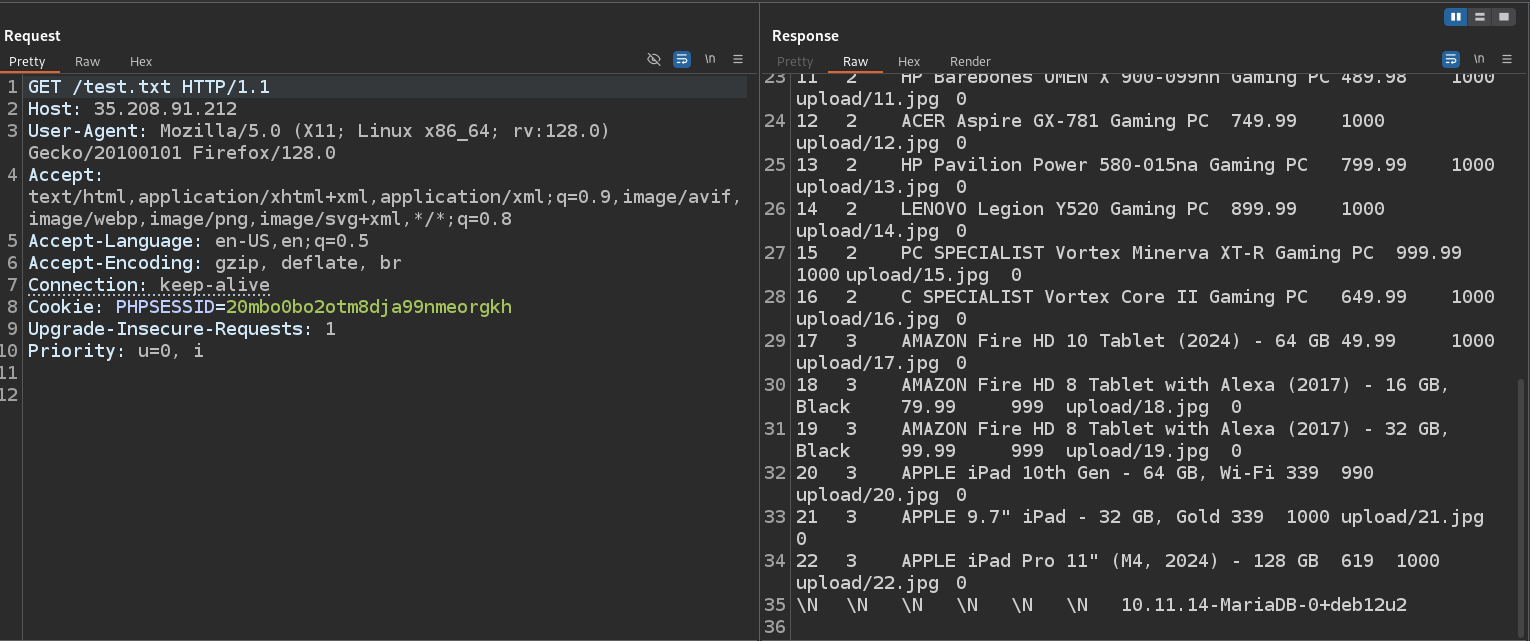Viewport: 1530px width, 641px height.
Task: Click empty request line number 12 in the gutter
Action: 10,395
